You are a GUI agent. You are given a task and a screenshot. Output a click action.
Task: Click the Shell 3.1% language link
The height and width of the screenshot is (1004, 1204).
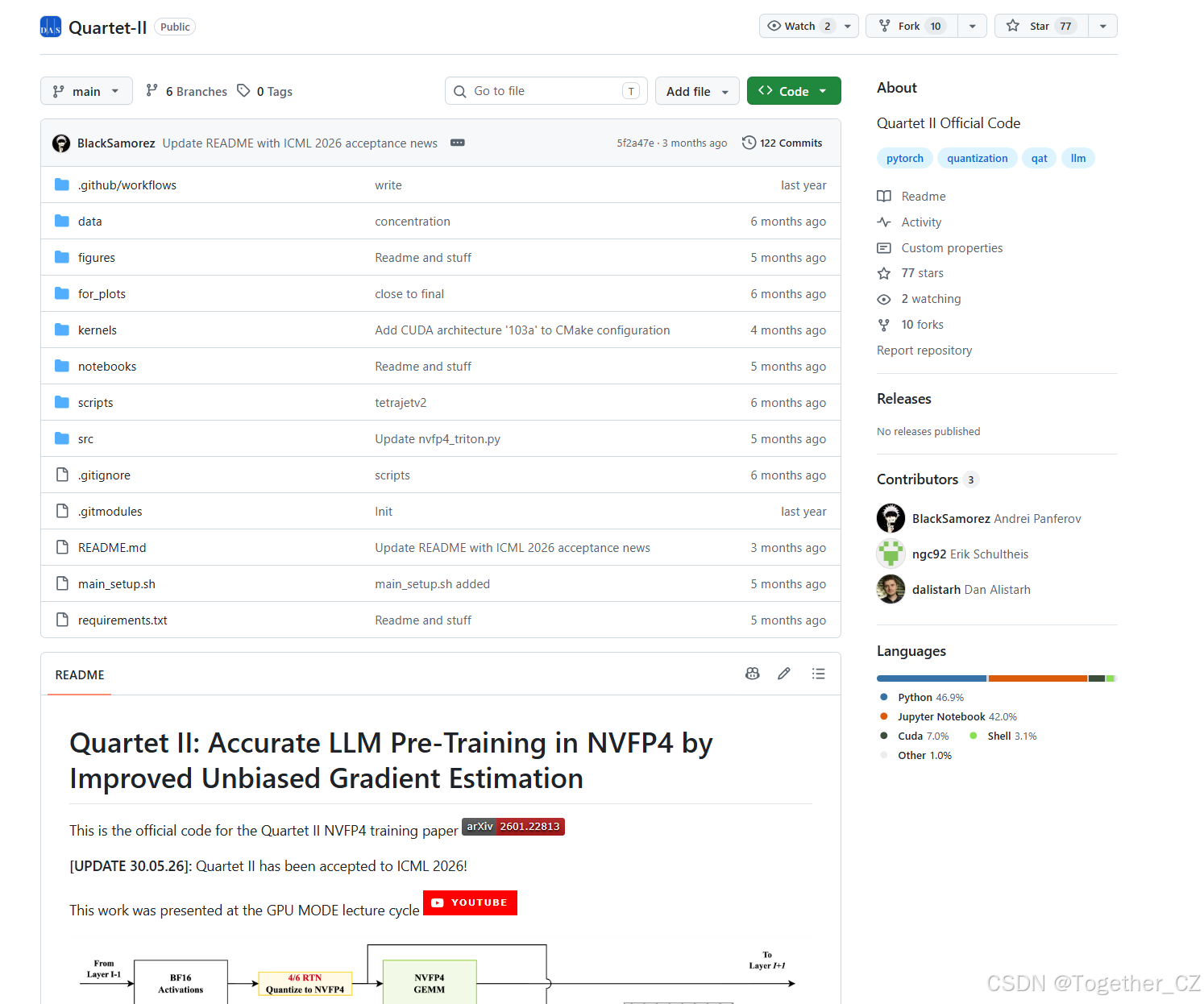click(1012, 736)
